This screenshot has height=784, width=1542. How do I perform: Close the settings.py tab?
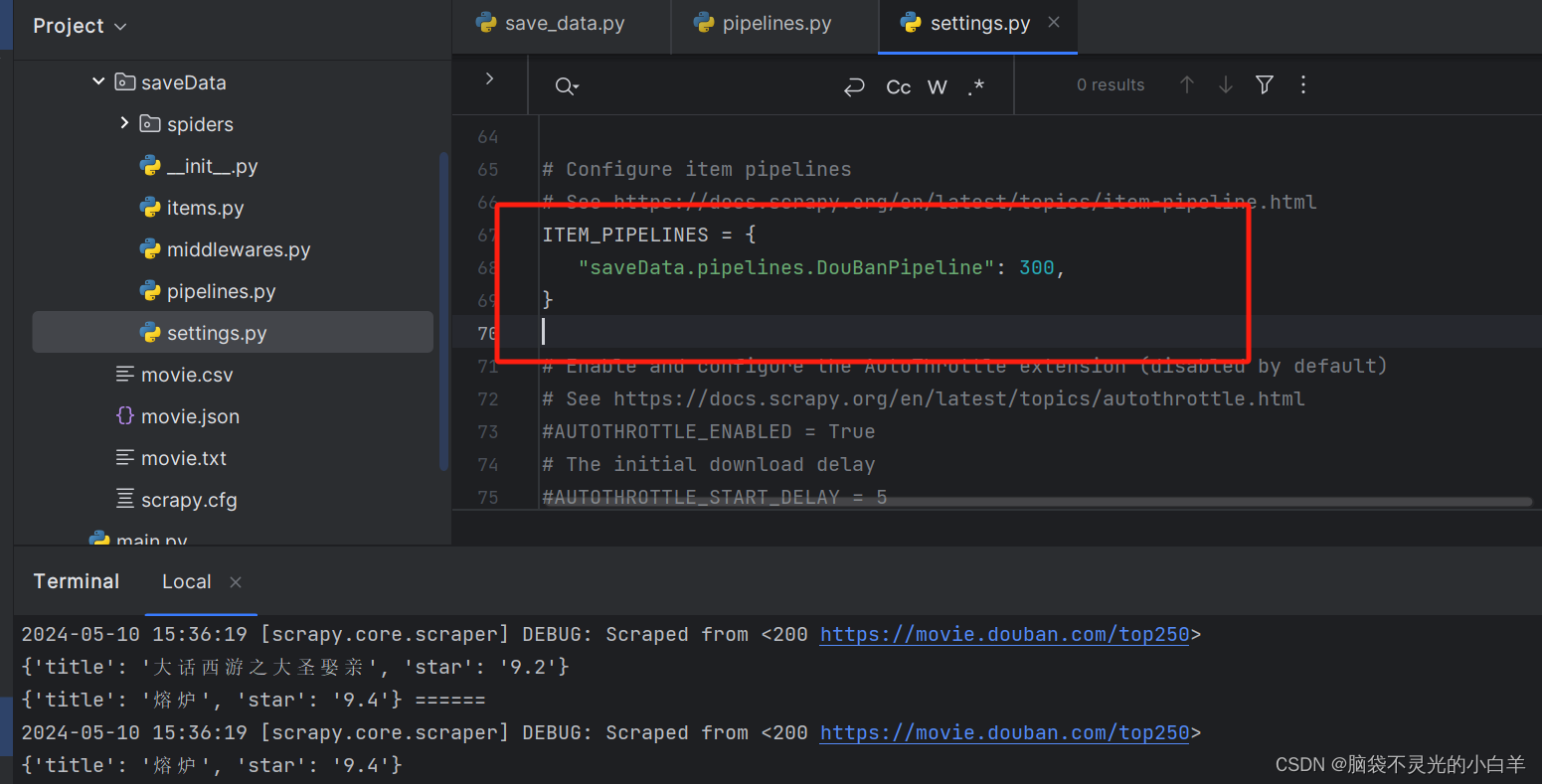pos(1054,22)
